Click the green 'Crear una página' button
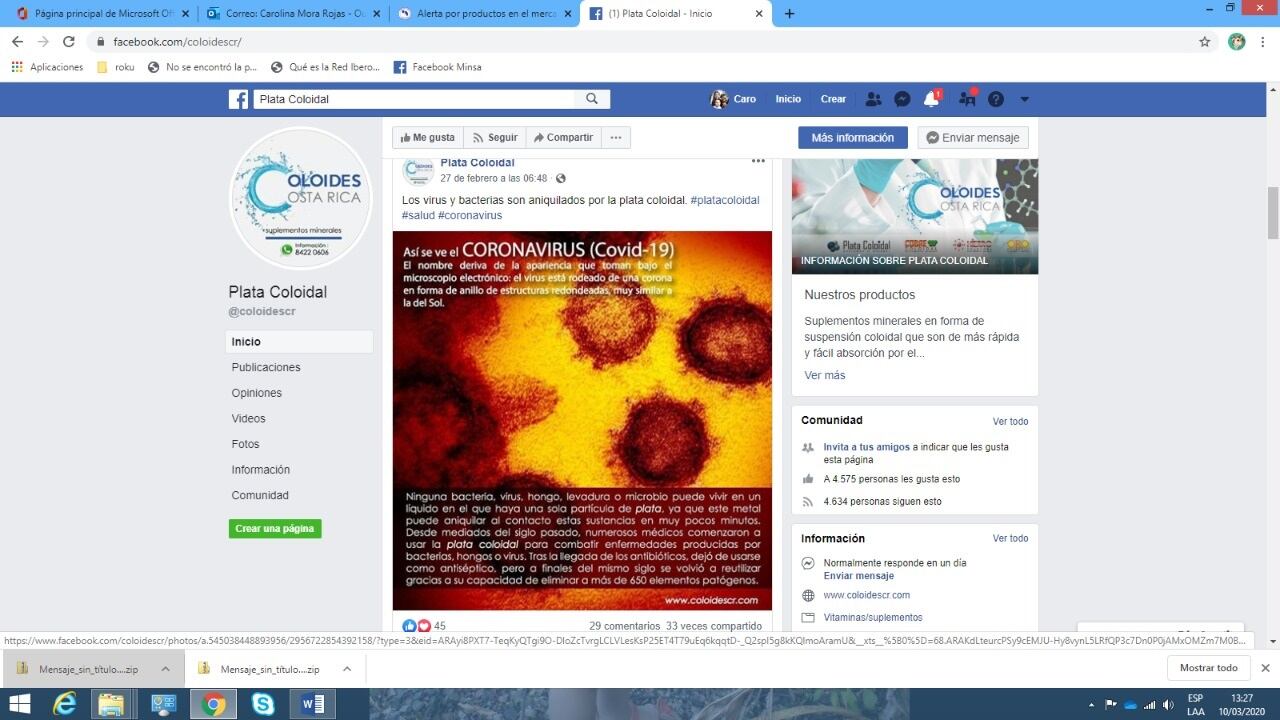The height and width of the screenshot is (720, 1280). tap(274, 528)
